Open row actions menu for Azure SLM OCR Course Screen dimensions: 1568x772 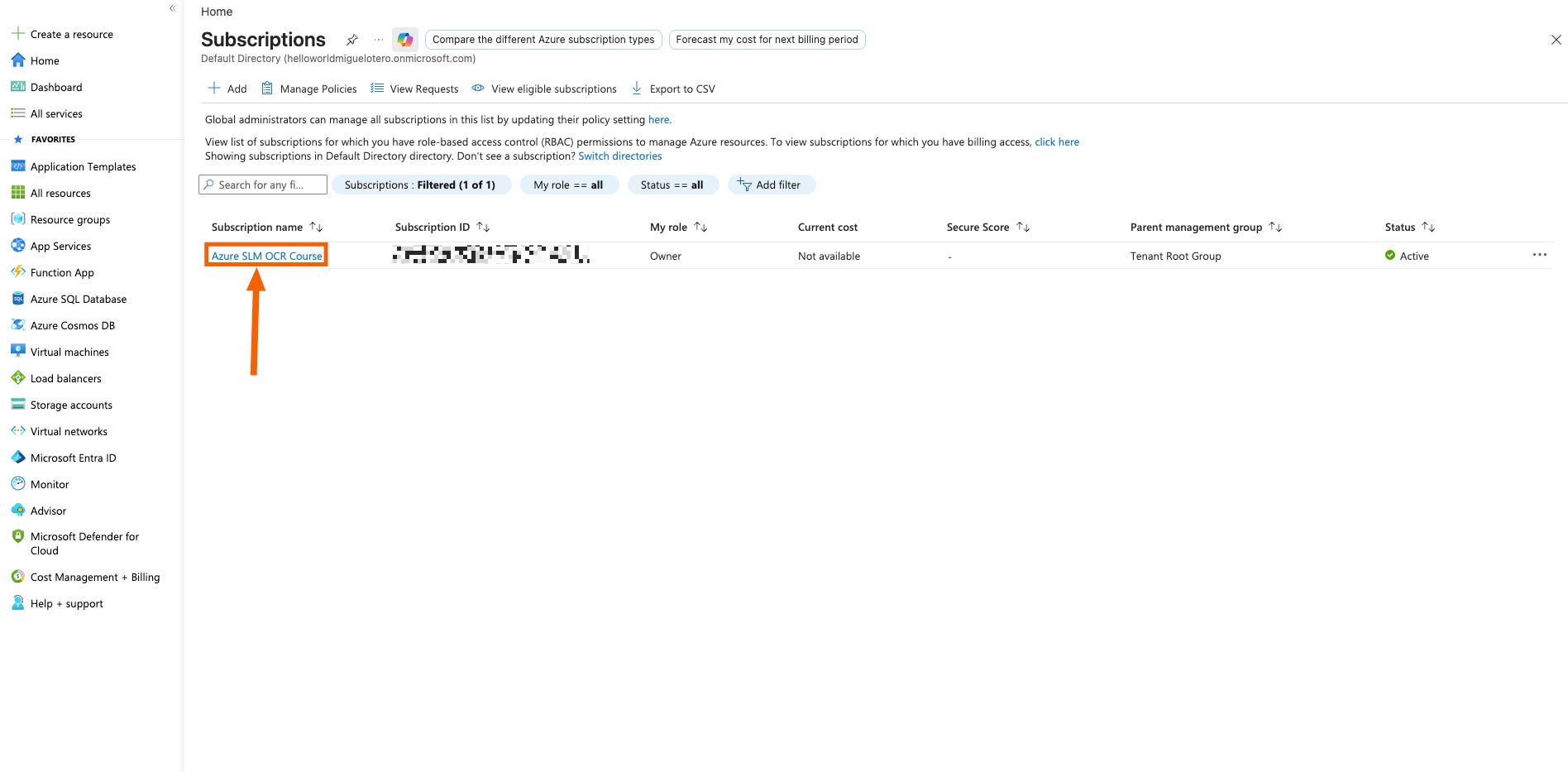1539,255
